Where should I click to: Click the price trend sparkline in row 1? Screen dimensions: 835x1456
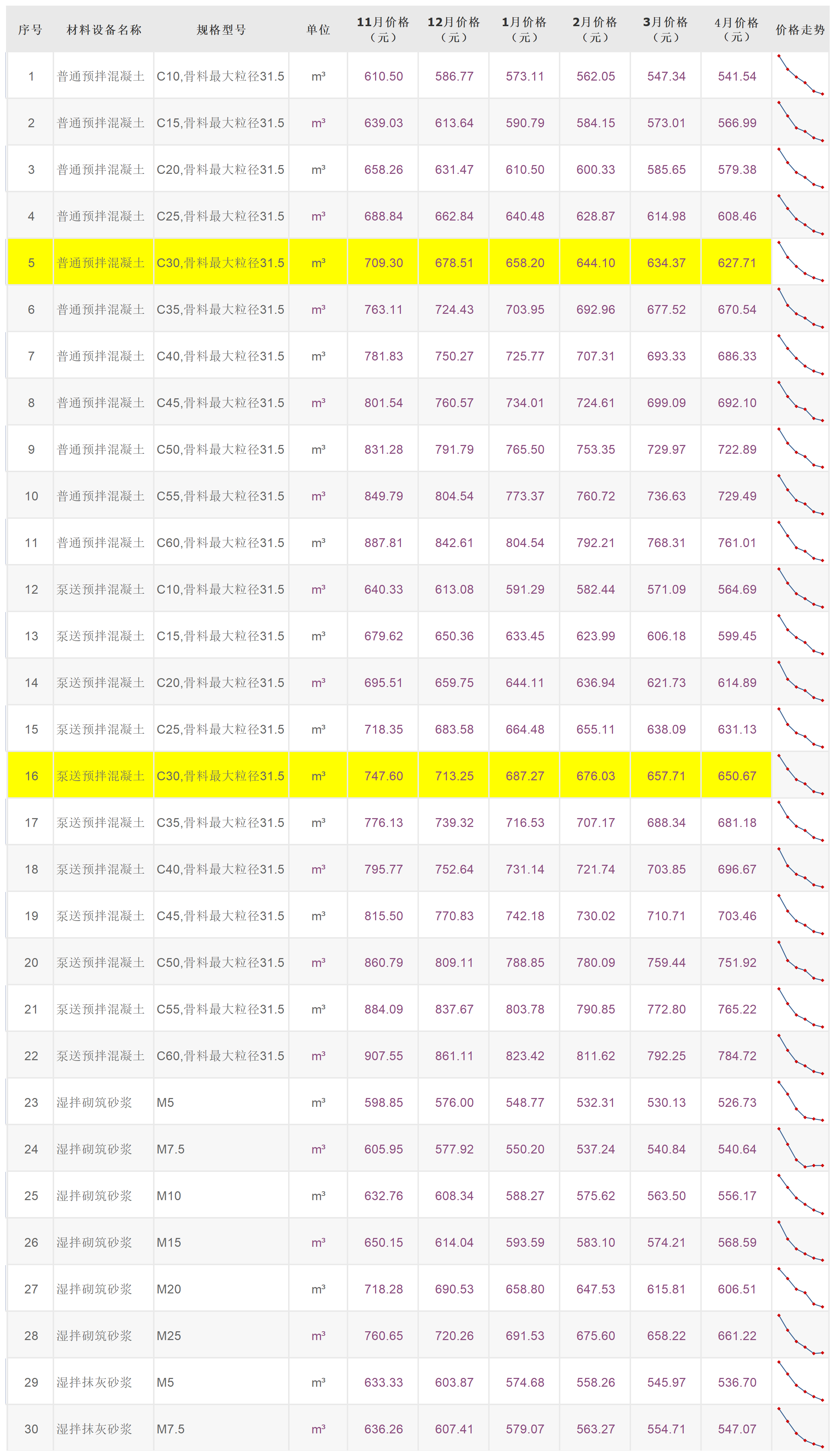coord(800,76)
